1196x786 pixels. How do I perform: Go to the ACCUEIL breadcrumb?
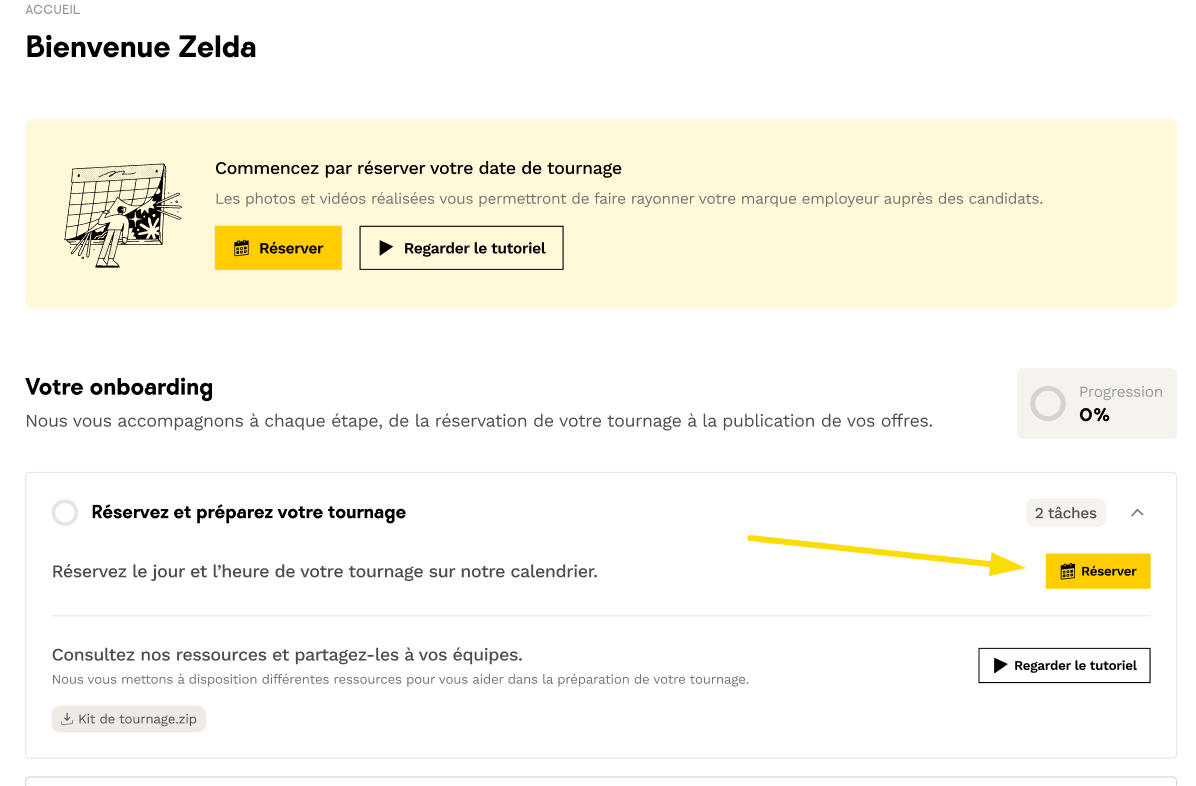pos(52,10)
